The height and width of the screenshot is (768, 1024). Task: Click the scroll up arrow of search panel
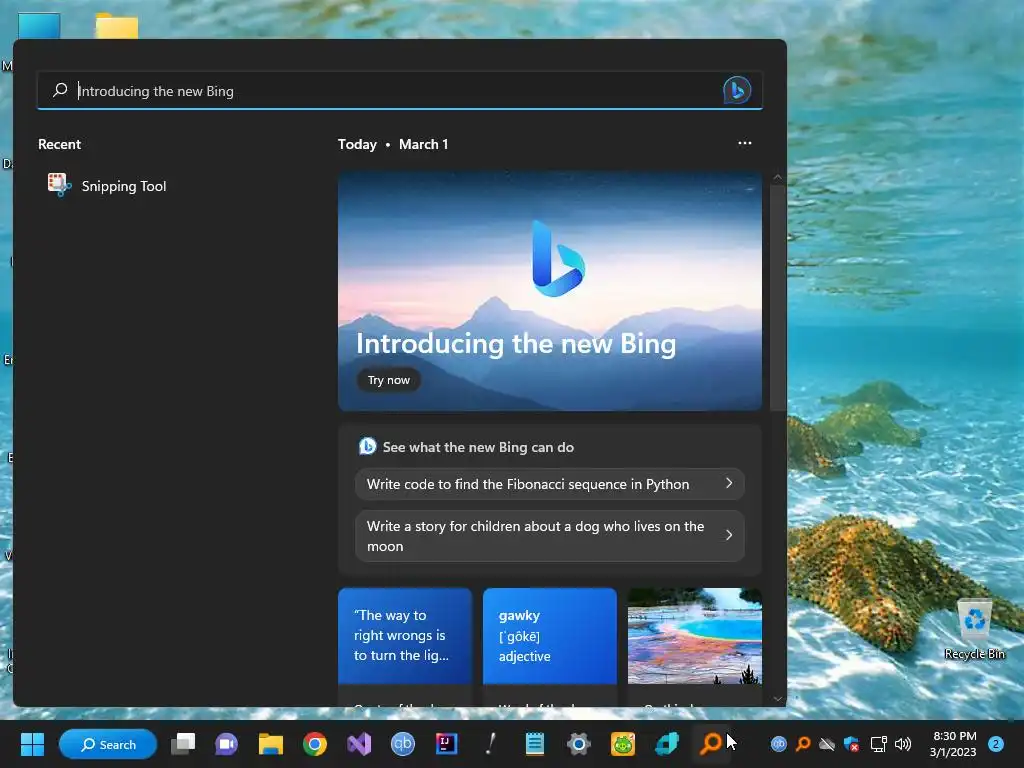(777, 178)
